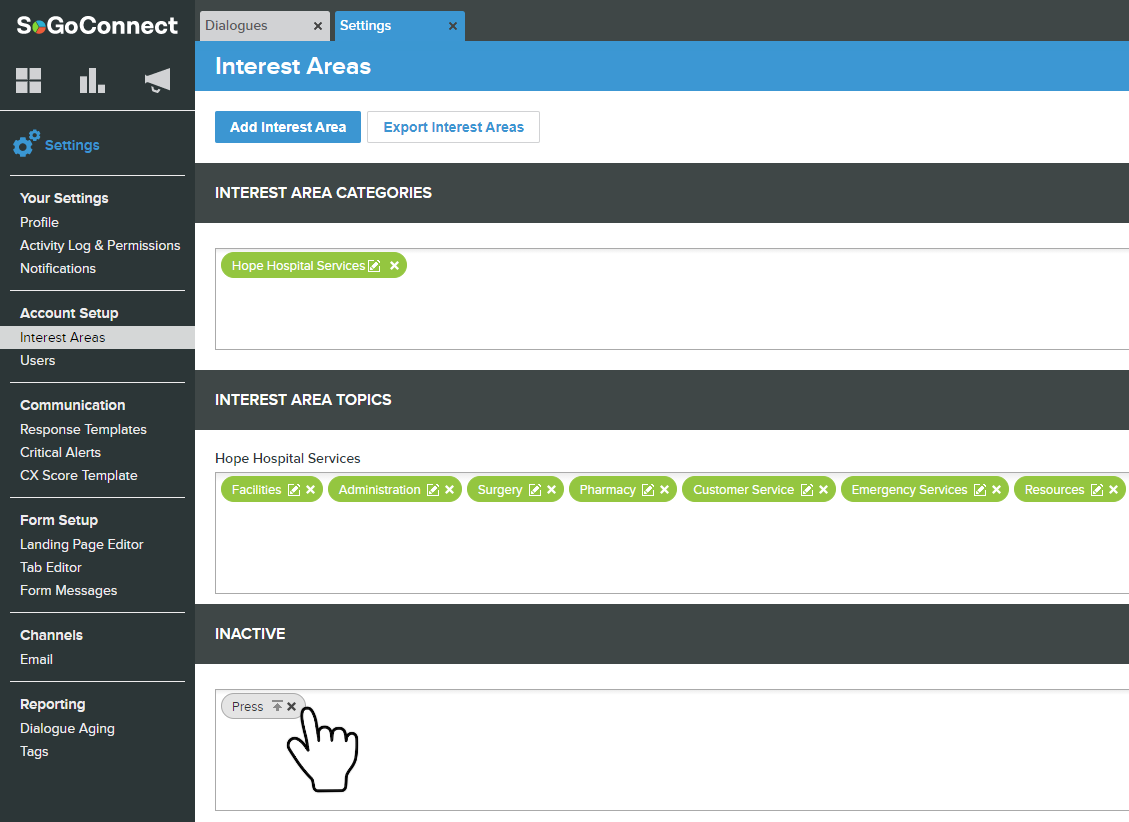Delete the Hope Hospital Services category
Viewport: 1129px width, 822px height.
click(x=394, y=266)
